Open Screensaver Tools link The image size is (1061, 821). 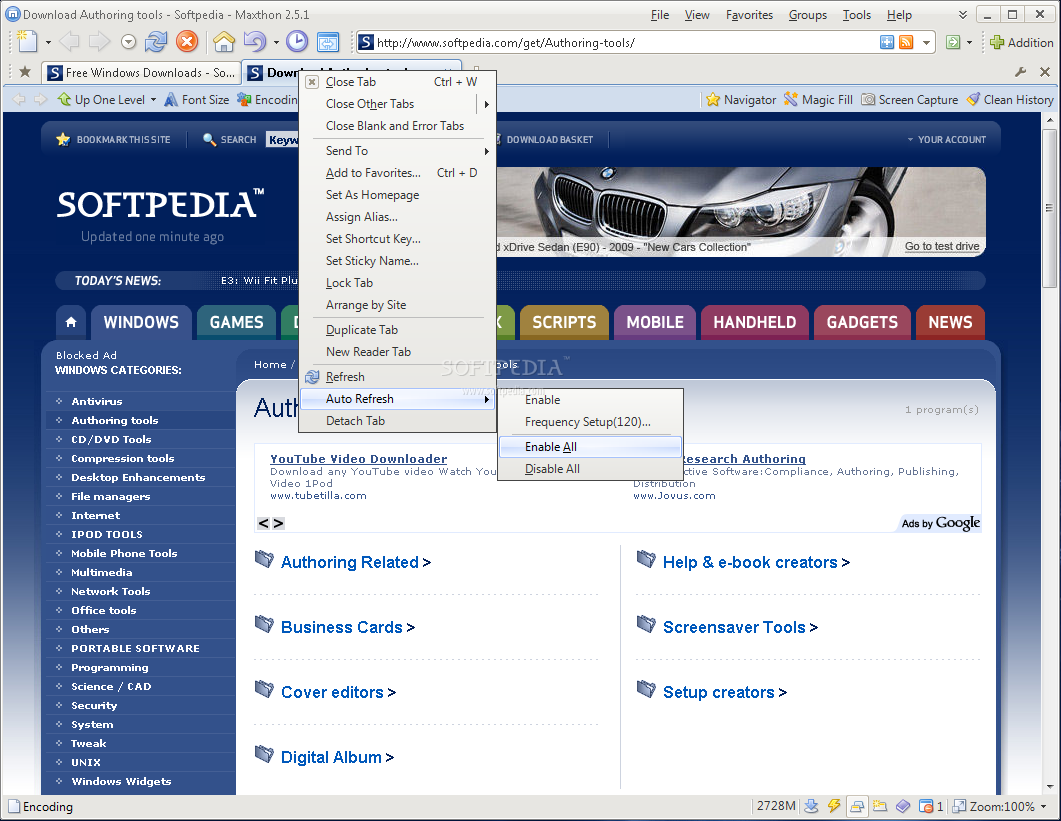(740, 627)
